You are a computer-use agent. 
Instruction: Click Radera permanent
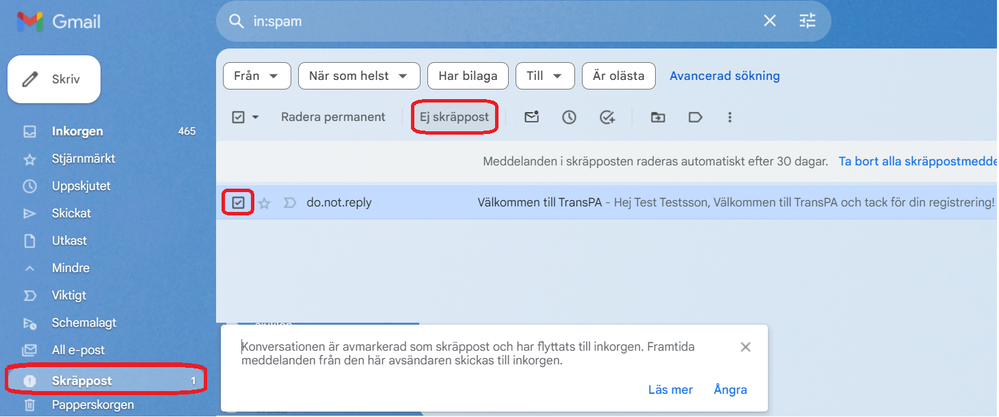[x=333, y=117]
